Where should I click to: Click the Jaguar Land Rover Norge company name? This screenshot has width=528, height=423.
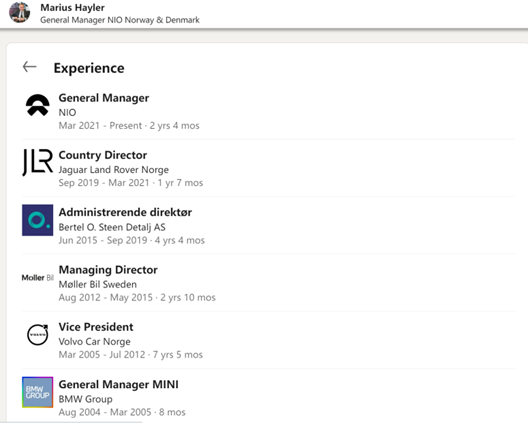click(113, 170)
